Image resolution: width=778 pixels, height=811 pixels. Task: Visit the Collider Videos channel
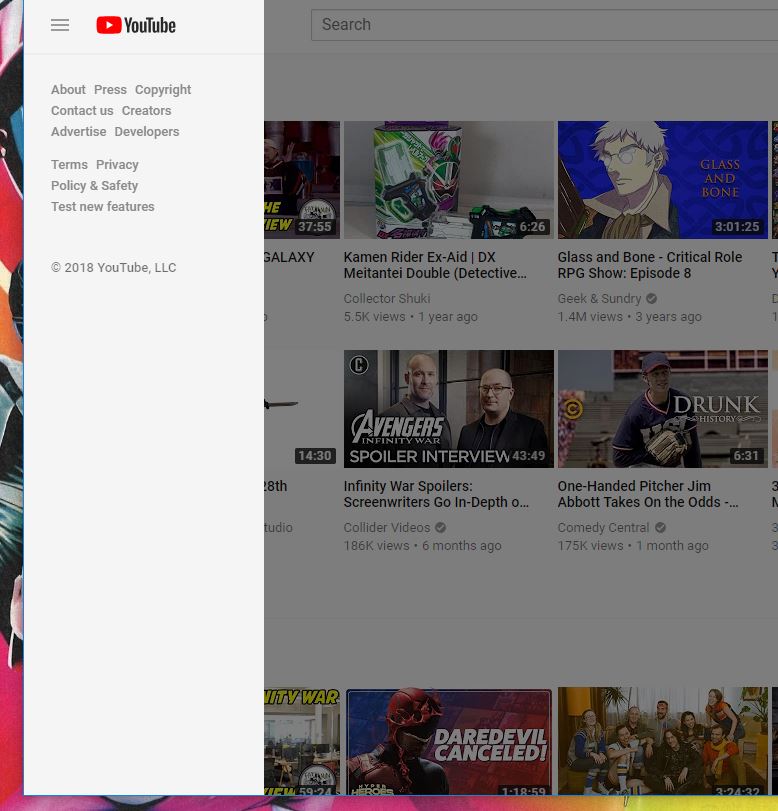click(x=387, y=528)
